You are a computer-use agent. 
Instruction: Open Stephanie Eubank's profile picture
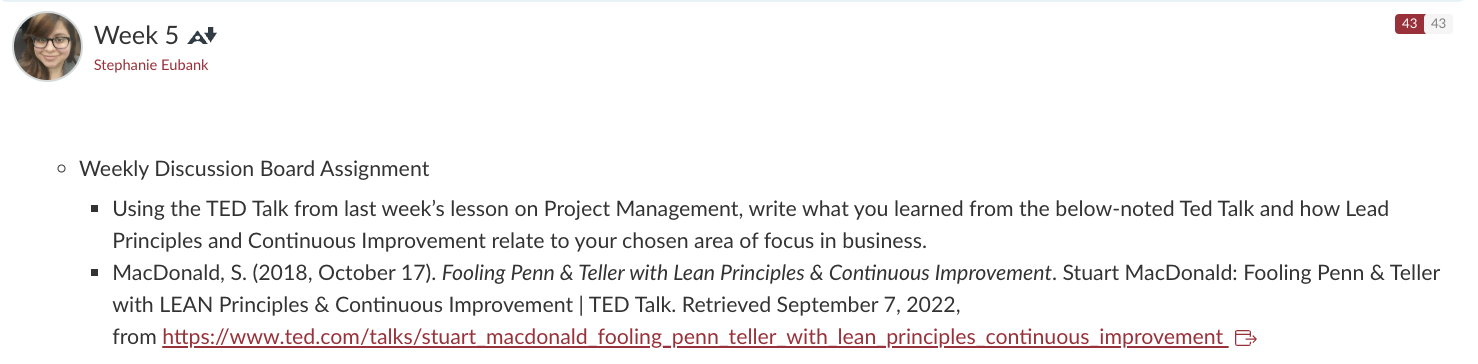[x=48, y=47]
